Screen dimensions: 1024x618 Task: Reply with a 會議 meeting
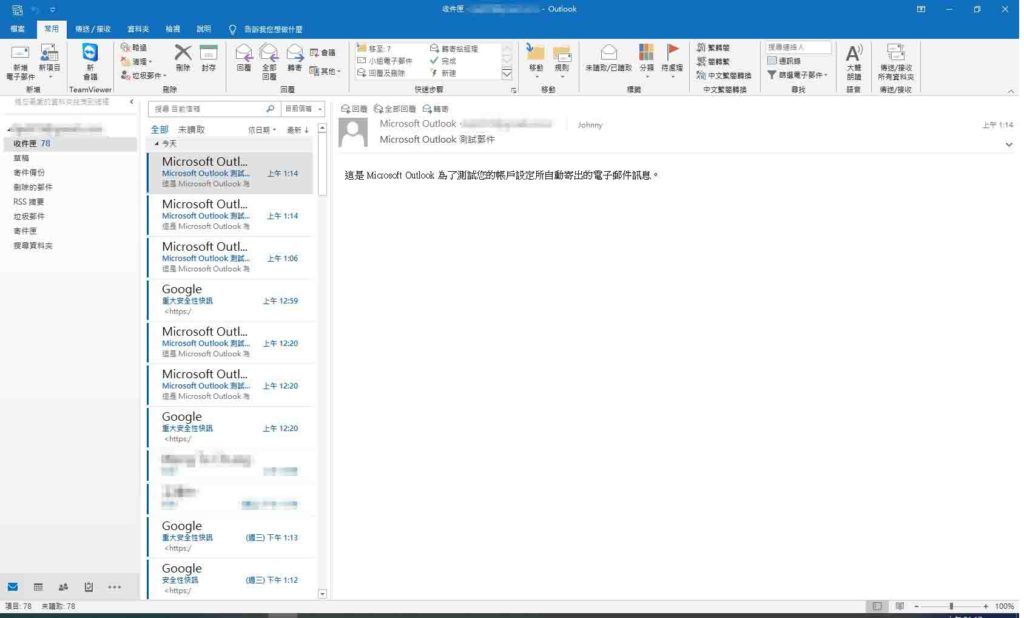click(x=323, y=52)
